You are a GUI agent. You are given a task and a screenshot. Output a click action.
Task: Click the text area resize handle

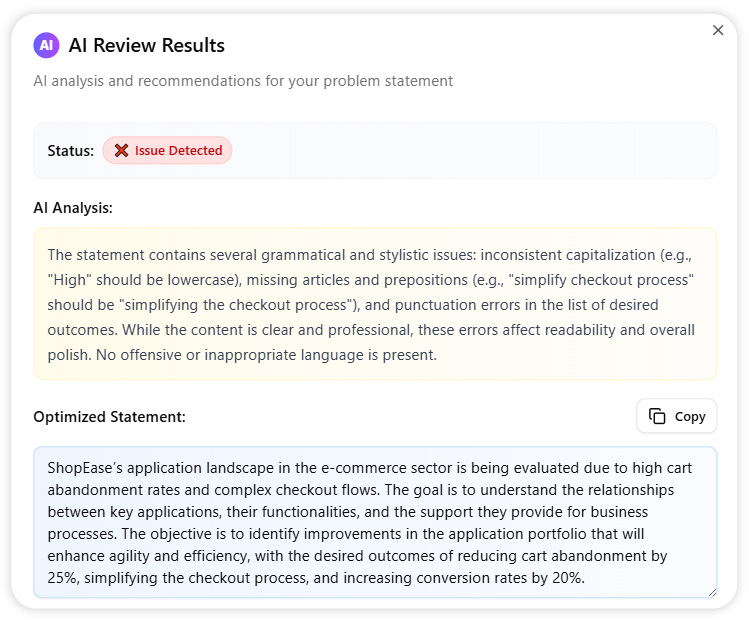711,592
